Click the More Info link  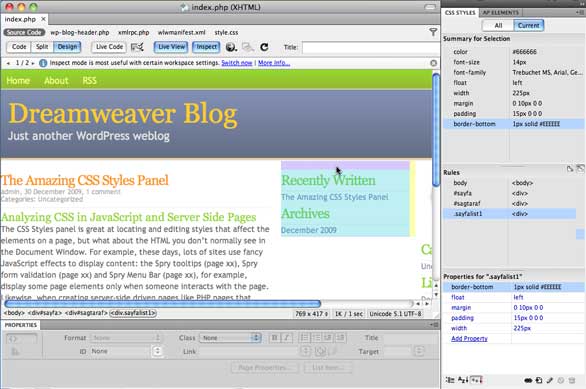pyautogui.click(x=274, y=63)
